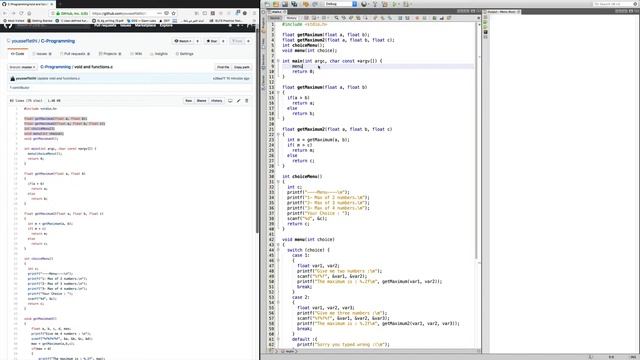Click Copy path button on GitHub
This screenshot has width=640, height=360.
pyautogui.click(x=242, y=67)
